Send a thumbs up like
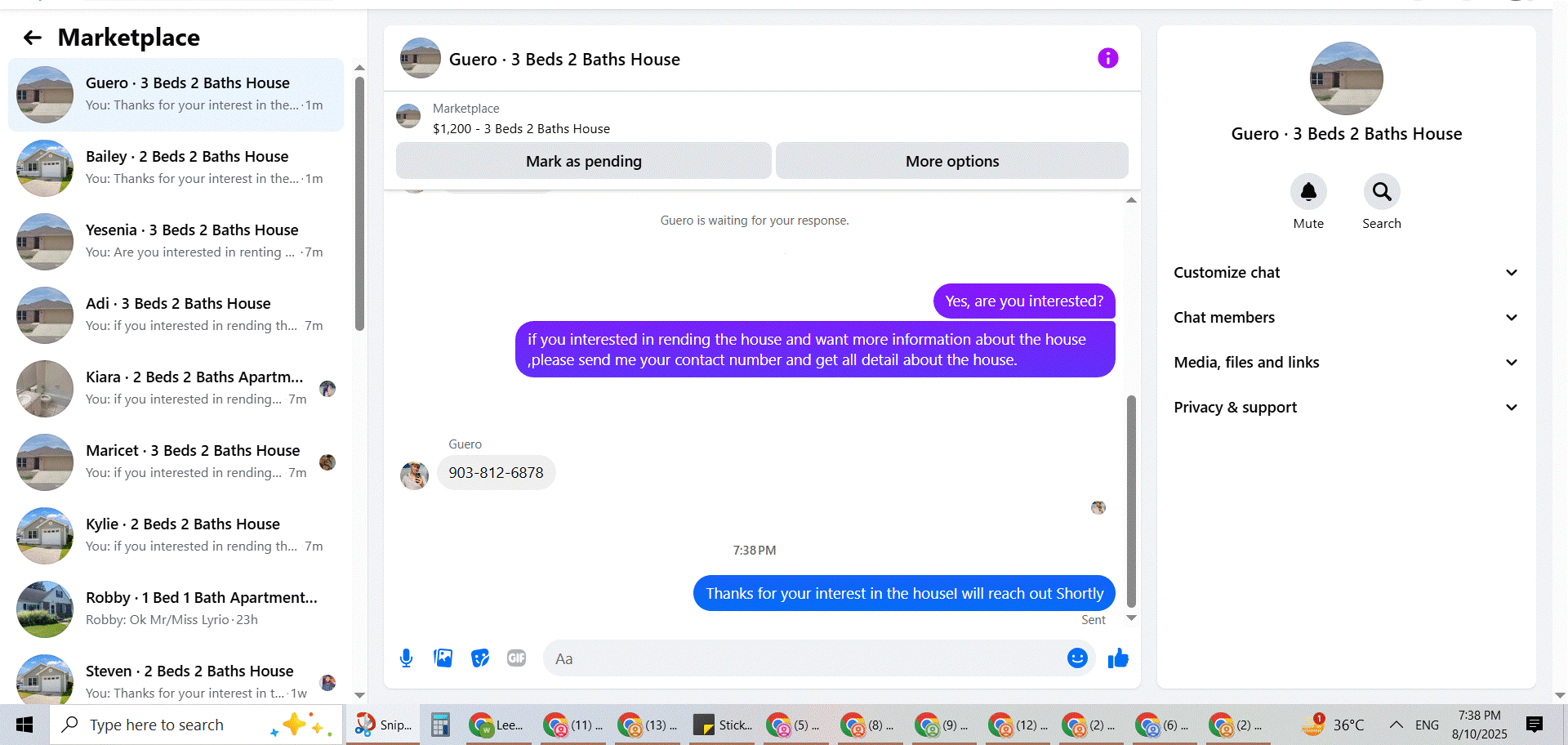Viewport: 1568px width, 745px height. point(1118,658)
